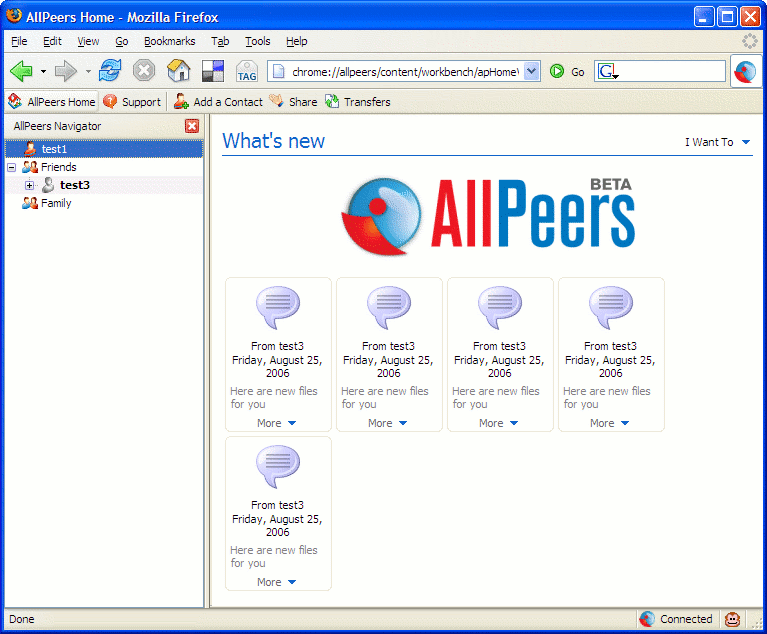Open the browser Home page icon
Viewport: 767px width, 634px height.
point(179,70)
